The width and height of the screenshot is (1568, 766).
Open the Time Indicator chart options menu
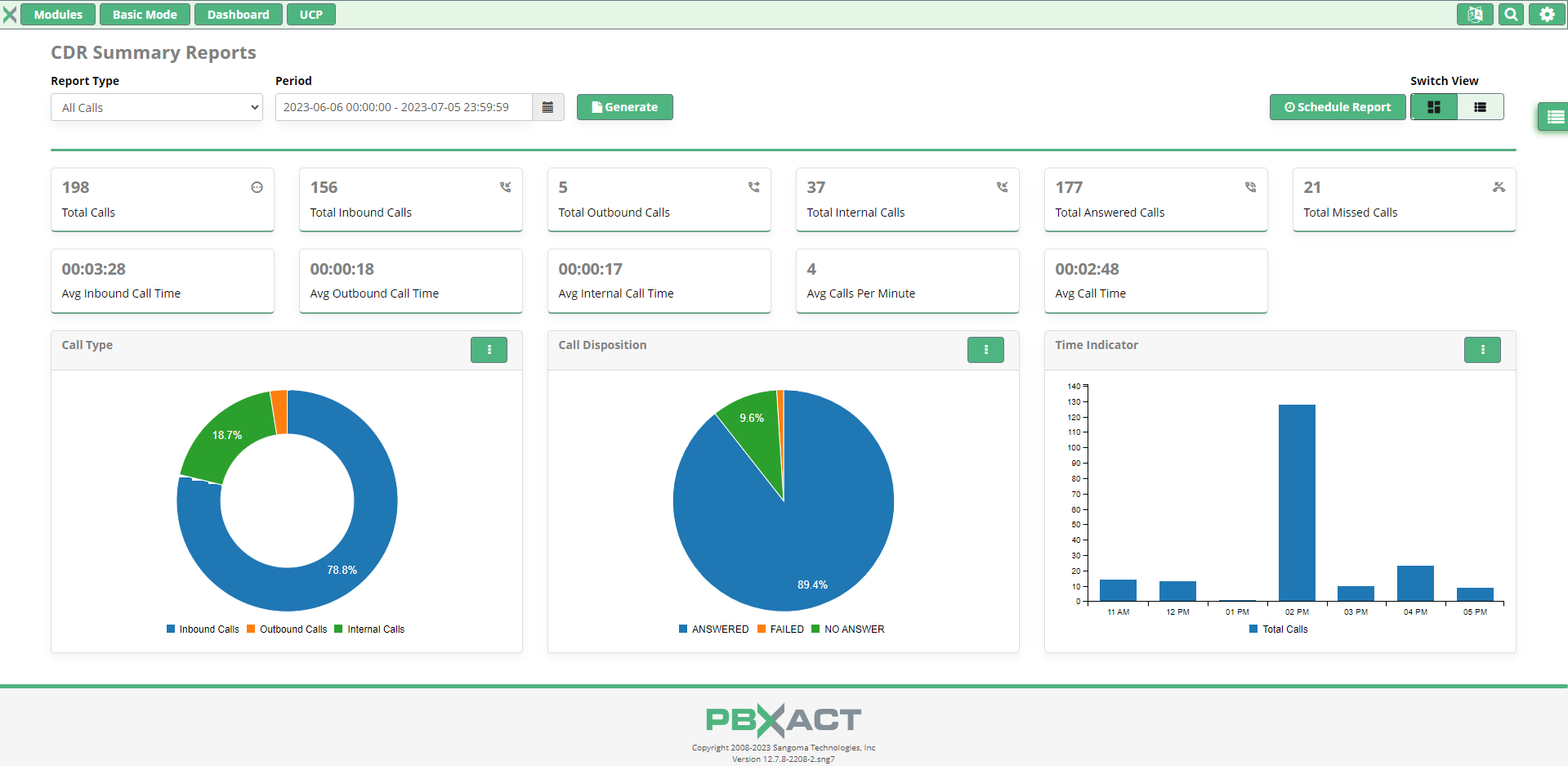tap(1482, 350)
